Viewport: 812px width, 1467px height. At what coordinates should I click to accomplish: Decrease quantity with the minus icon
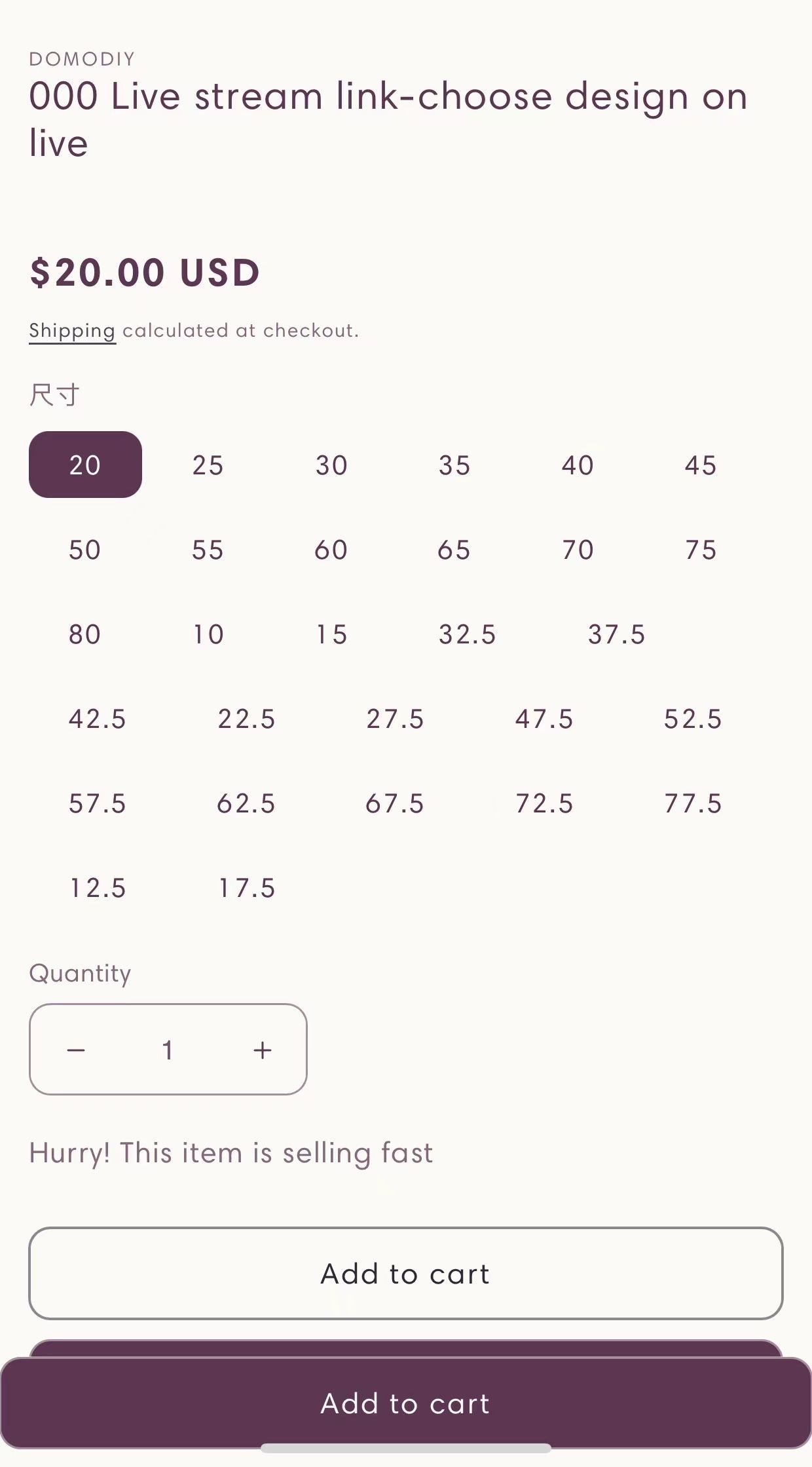76,1050
